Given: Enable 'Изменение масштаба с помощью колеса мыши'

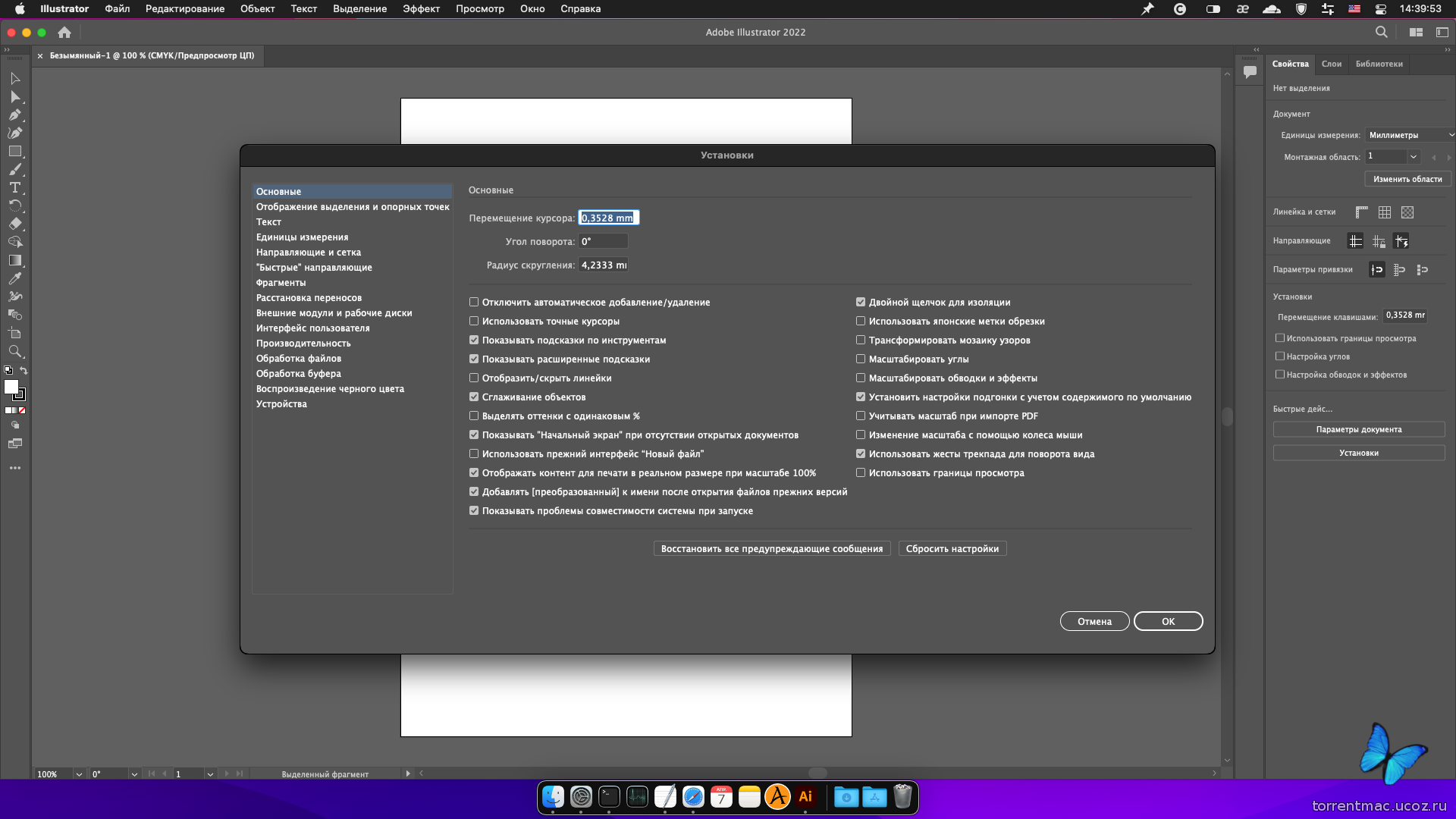Looking at the screenshot, I should [861, 435].
